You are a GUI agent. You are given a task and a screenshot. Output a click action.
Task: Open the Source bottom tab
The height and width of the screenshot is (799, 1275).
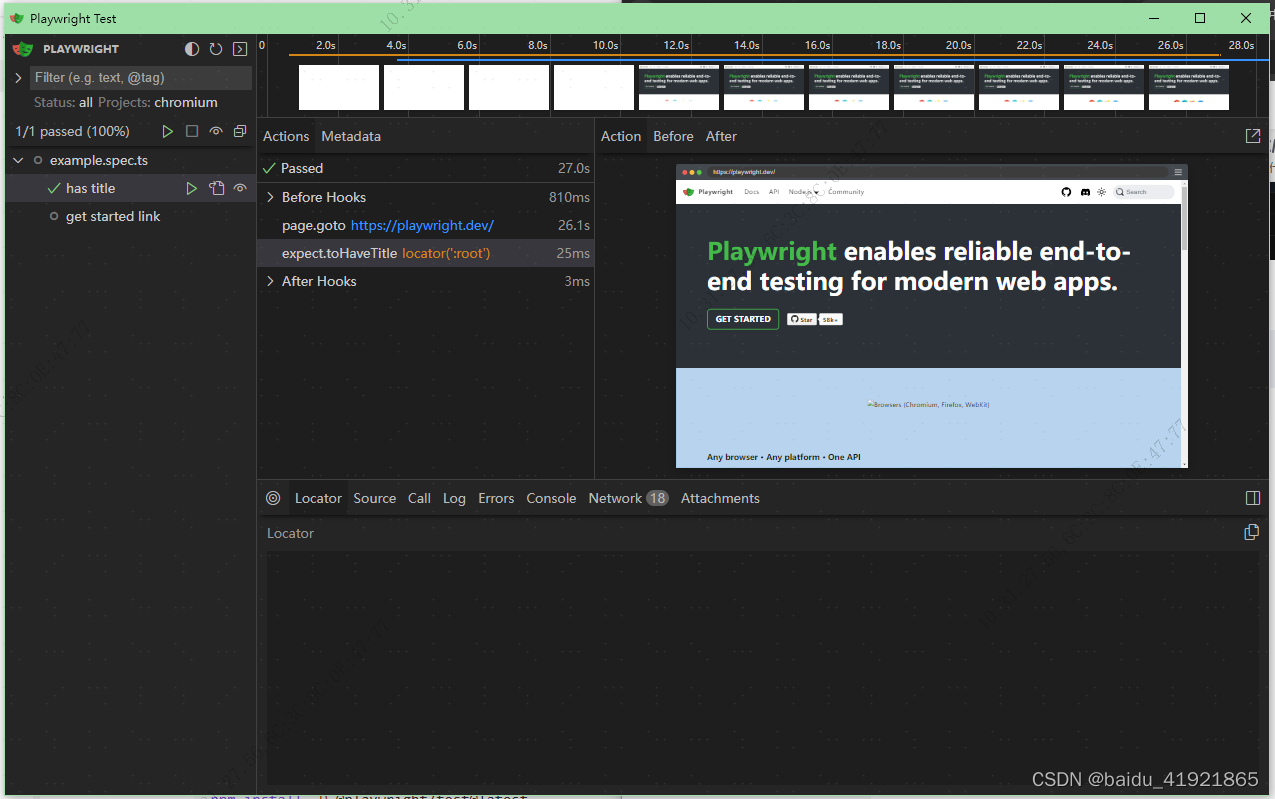375,498
